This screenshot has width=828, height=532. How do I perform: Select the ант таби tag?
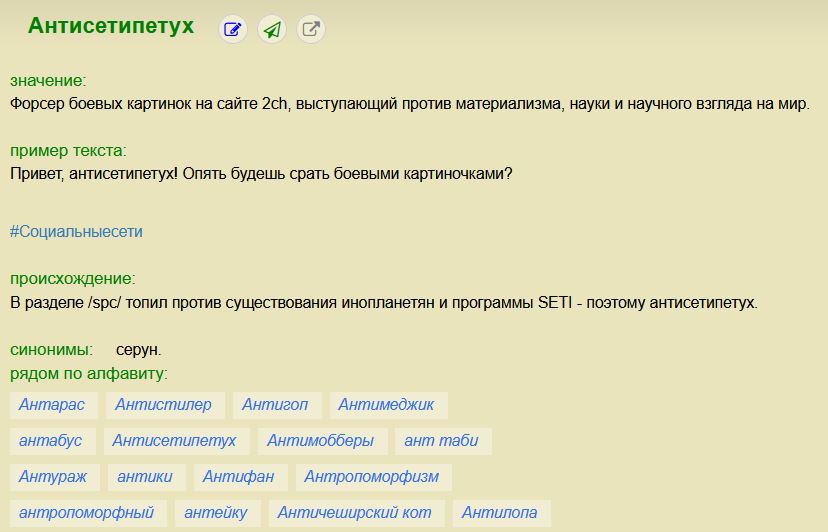point(441,441)
